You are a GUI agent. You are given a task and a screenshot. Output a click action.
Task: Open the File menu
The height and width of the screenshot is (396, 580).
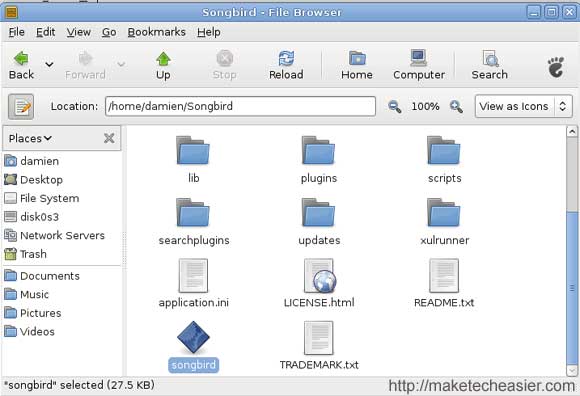pos(17,32)
